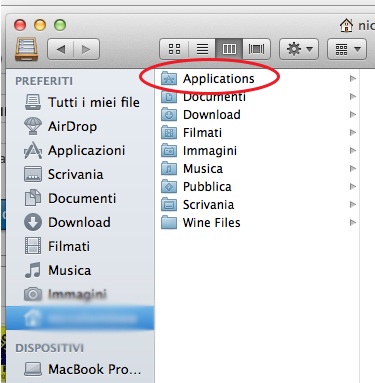Click the Immagini folder icon in column
Screen dimensions: 375x383
click(x=169, y=151)
